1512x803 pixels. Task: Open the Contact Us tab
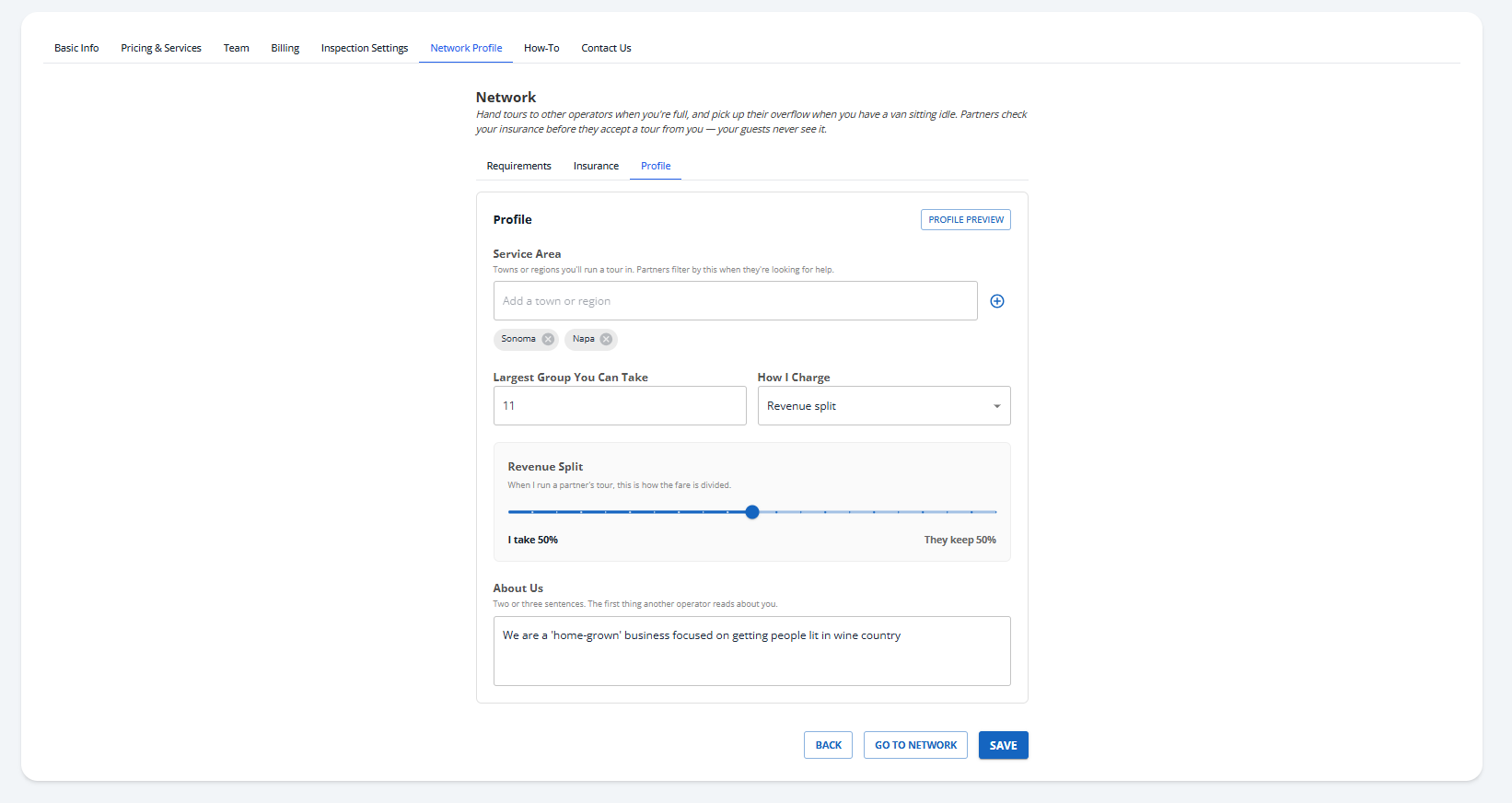tap(606, 48)
